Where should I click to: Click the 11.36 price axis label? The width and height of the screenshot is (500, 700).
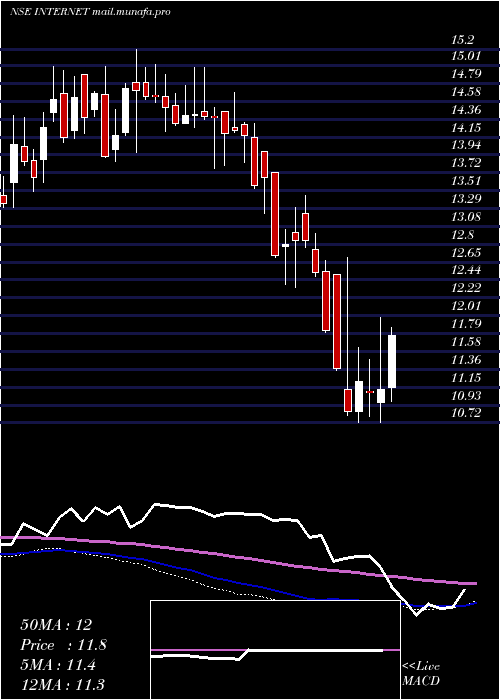click(466, 360)
